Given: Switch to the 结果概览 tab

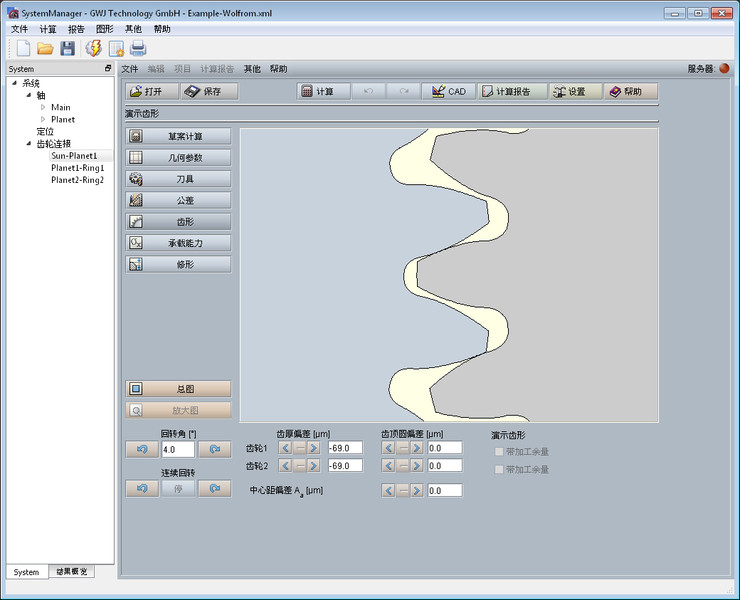Looking at the screenshot, I should pyautogui.click(x=71, y=572).
